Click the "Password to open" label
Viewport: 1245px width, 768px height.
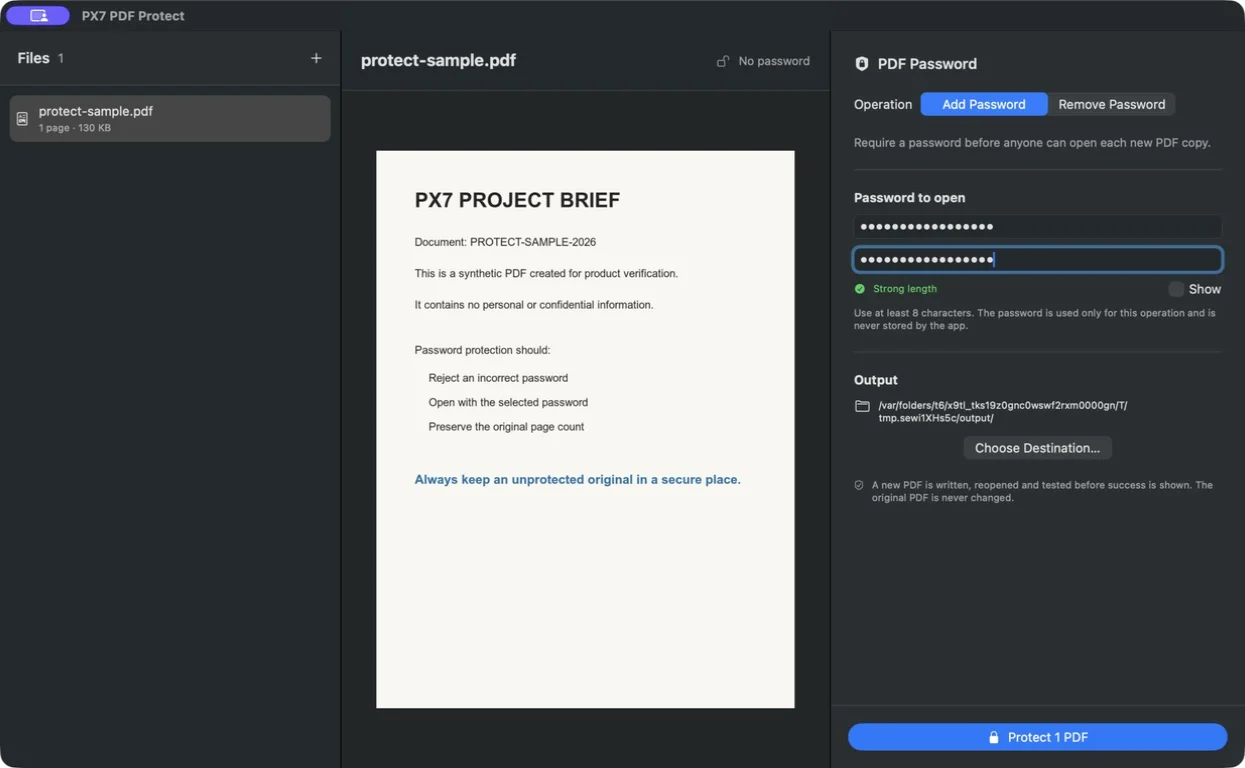pos(909,198)
